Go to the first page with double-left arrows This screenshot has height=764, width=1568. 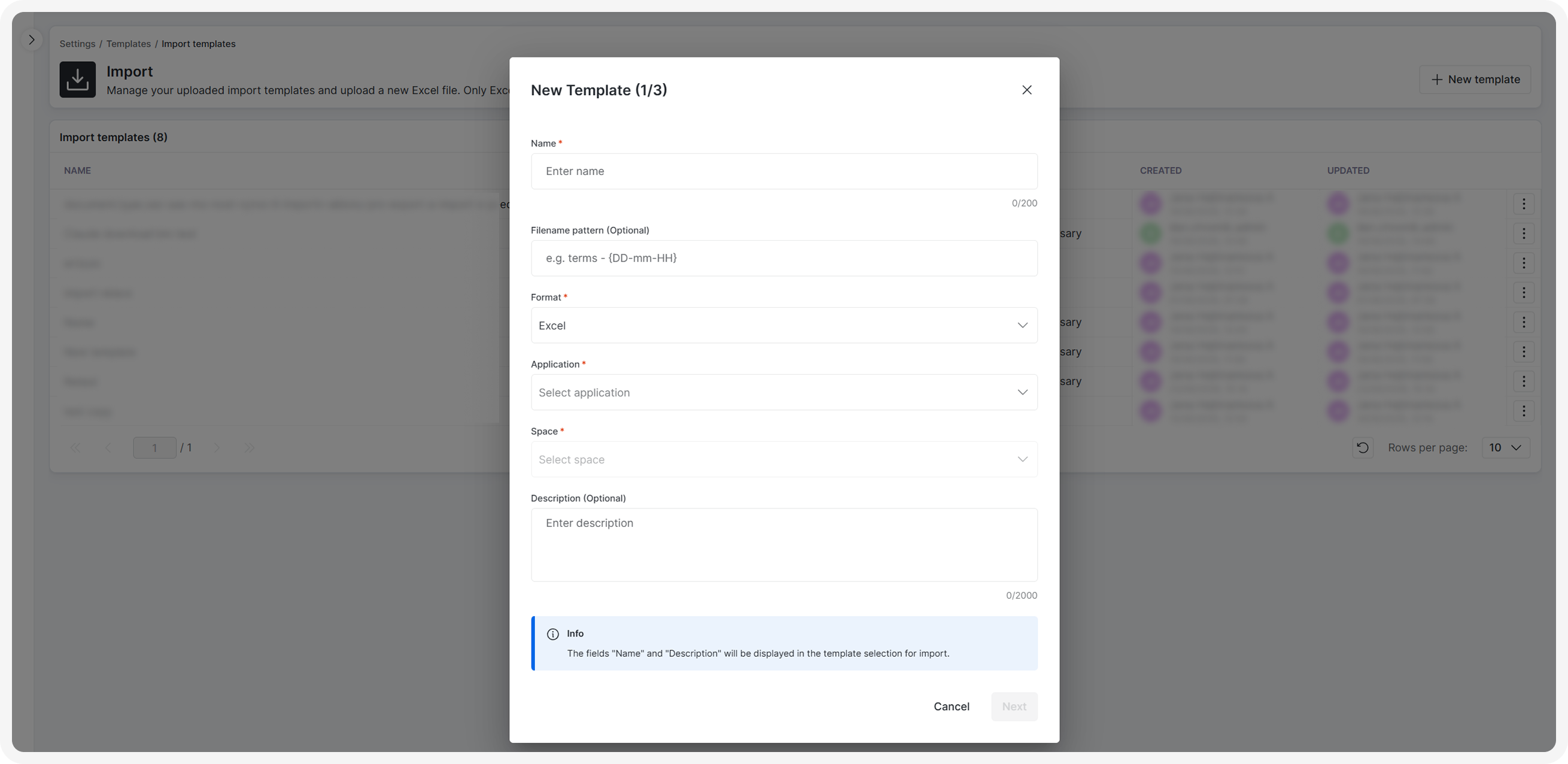(x=75, y=447)
